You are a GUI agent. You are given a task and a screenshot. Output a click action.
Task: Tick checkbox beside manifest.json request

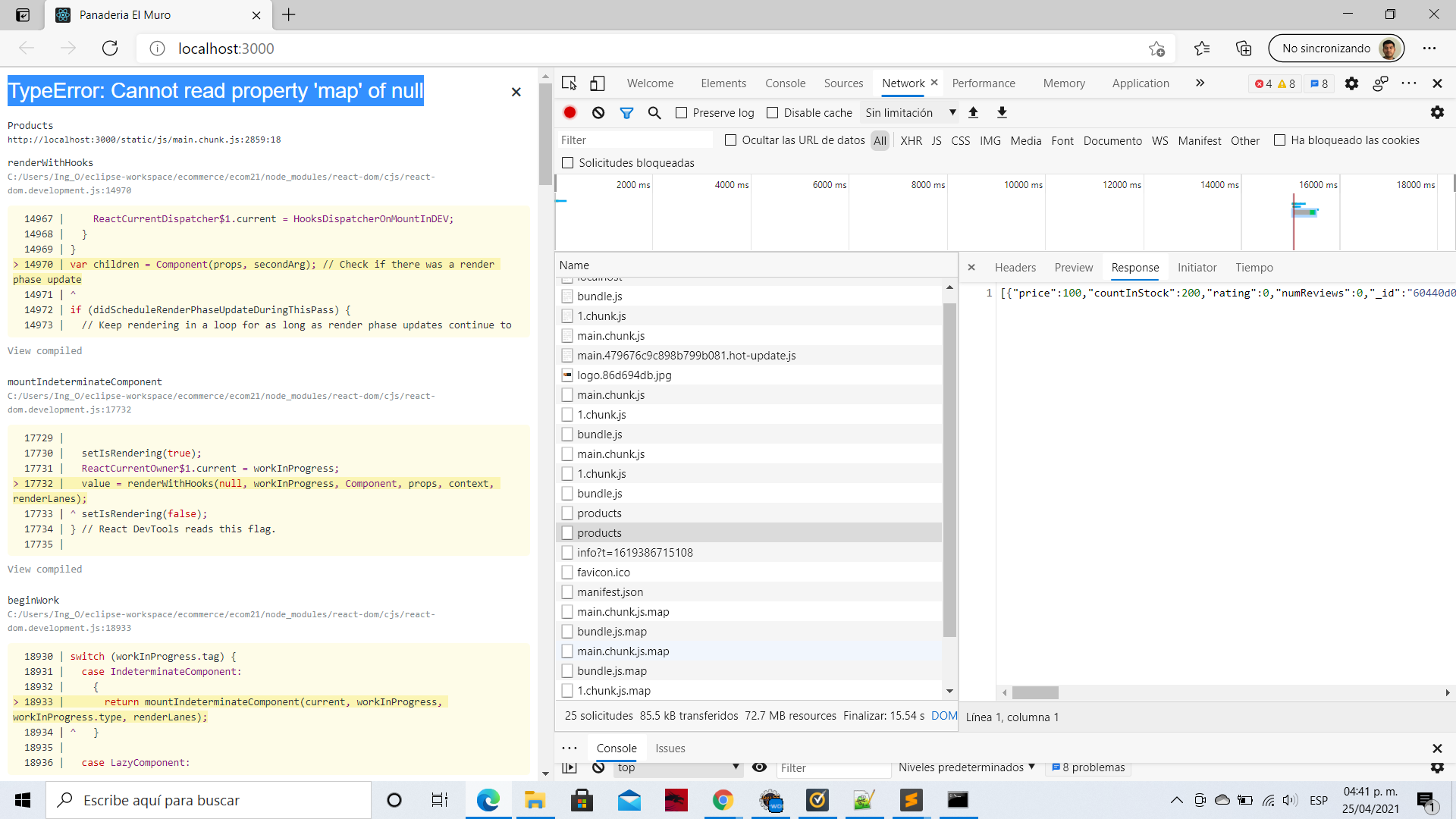(x=567, y=592)
